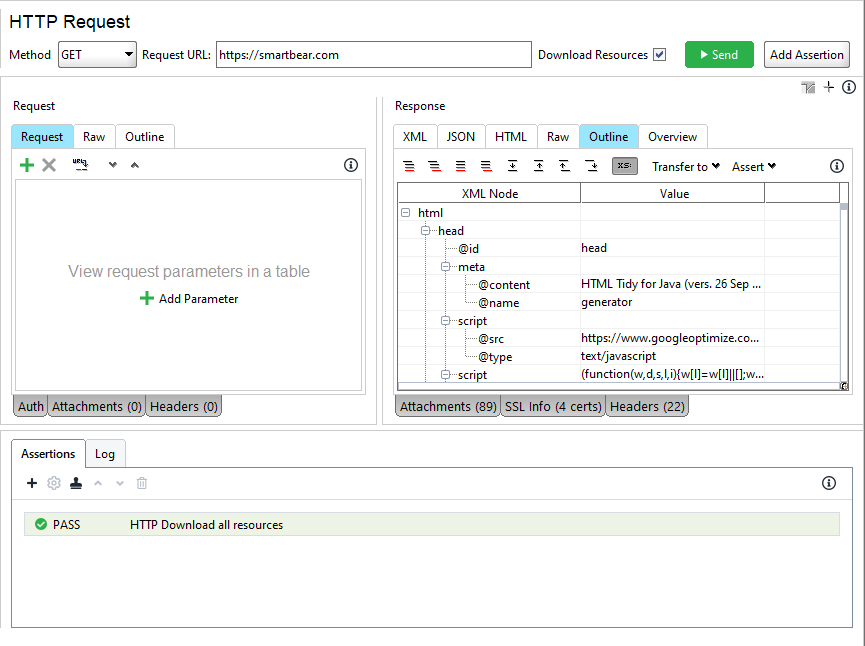Toggle Download Resources checkbox
The width and height of the screenshot is (865, 646).
tap(659, 55)
